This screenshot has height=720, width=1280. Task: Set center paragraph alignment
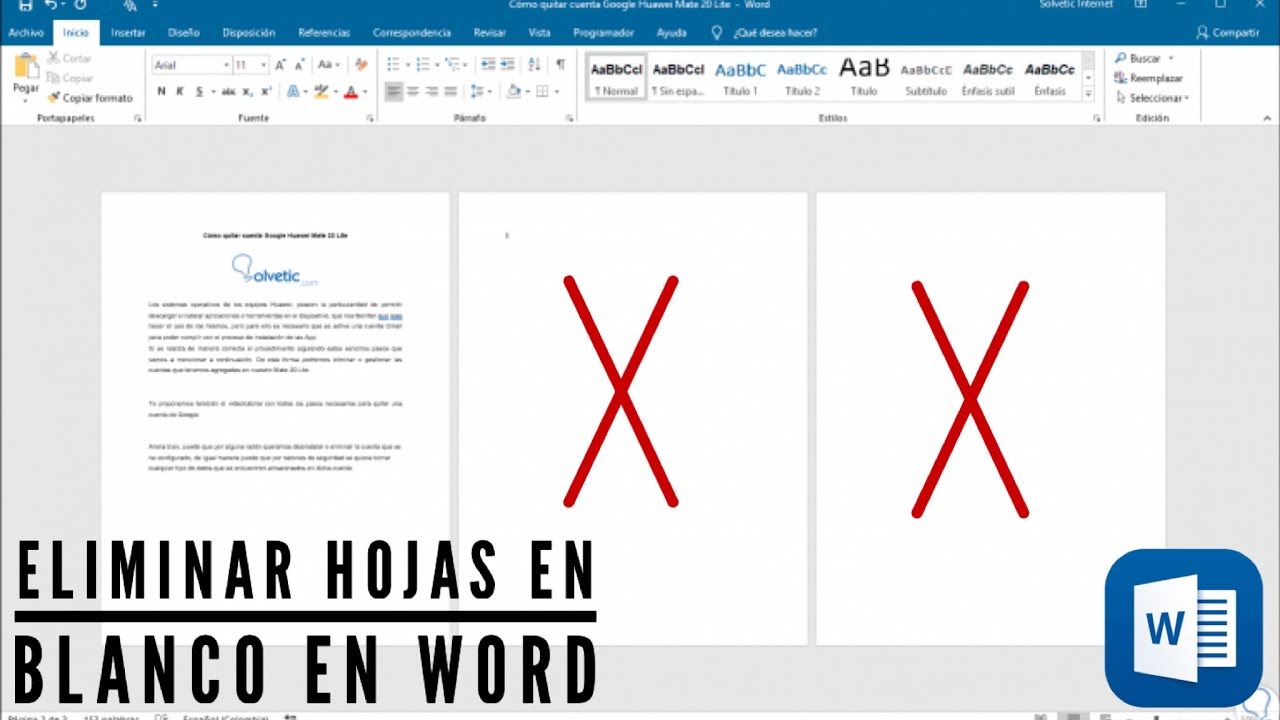coord(413,91)
